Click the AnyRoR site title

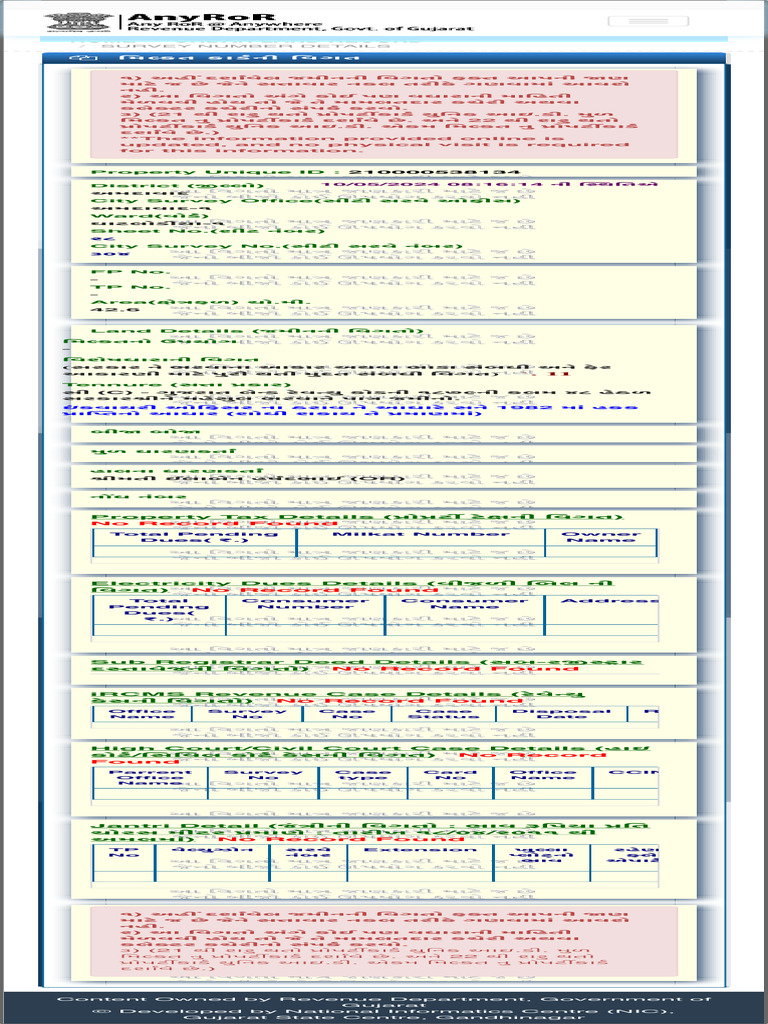click(202, 17)
